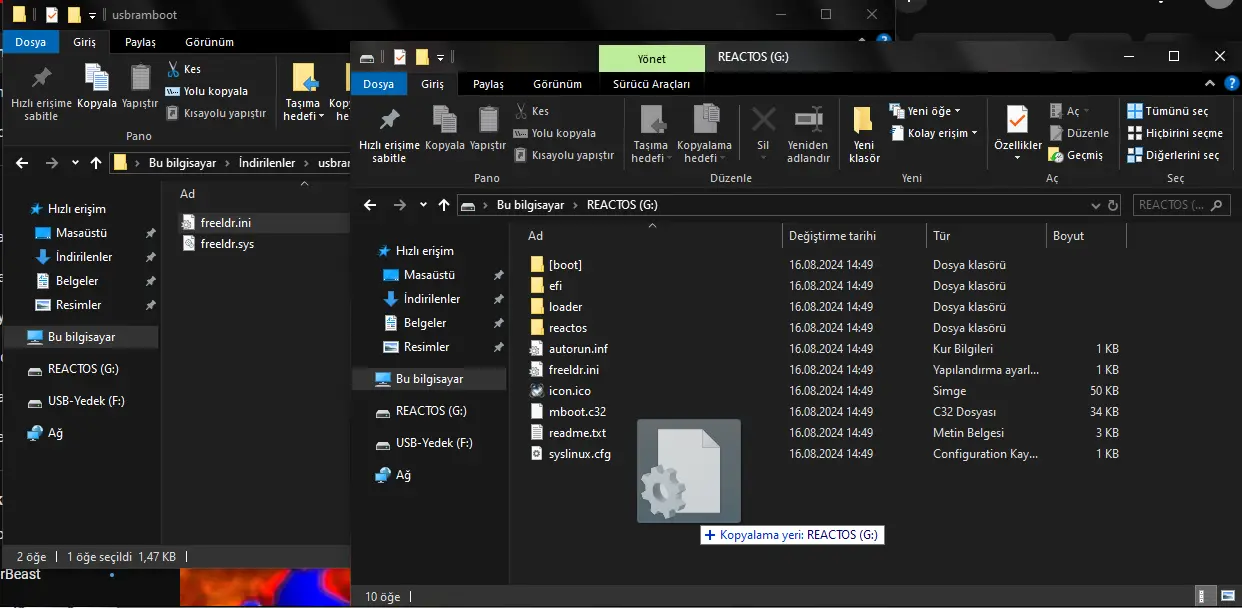Viewport: 1242px width, 608px height.
Task: Switch to Paylaş tab in REACTOS window
Action: pyautogui.click(x=488, y=85)
